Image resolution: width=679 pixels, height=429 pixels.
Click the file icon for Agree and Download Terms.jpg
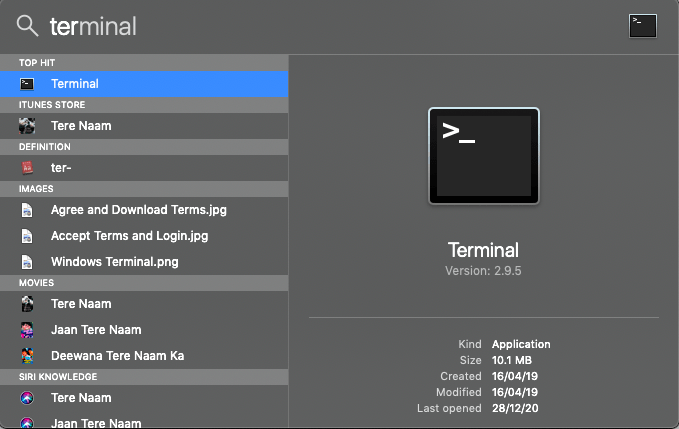pos(28,211)
